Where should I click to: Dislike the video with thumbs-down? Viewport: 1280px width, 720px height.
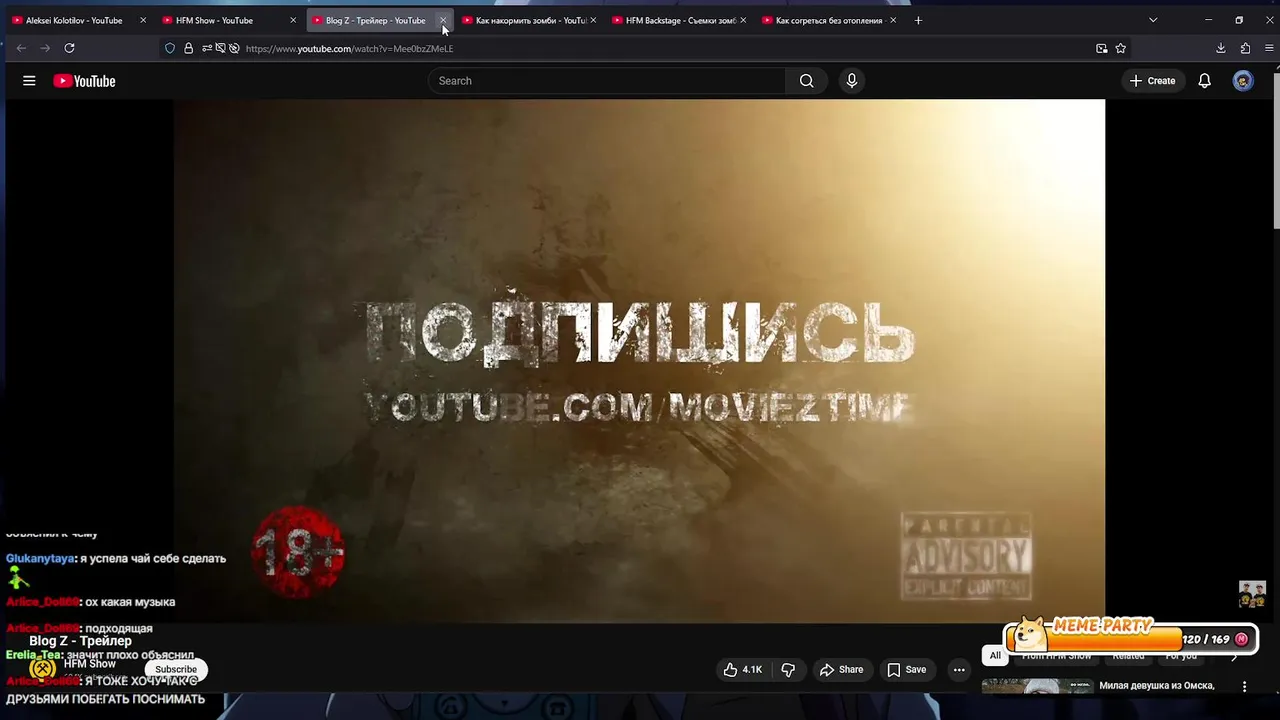click(x=788, y=670)
